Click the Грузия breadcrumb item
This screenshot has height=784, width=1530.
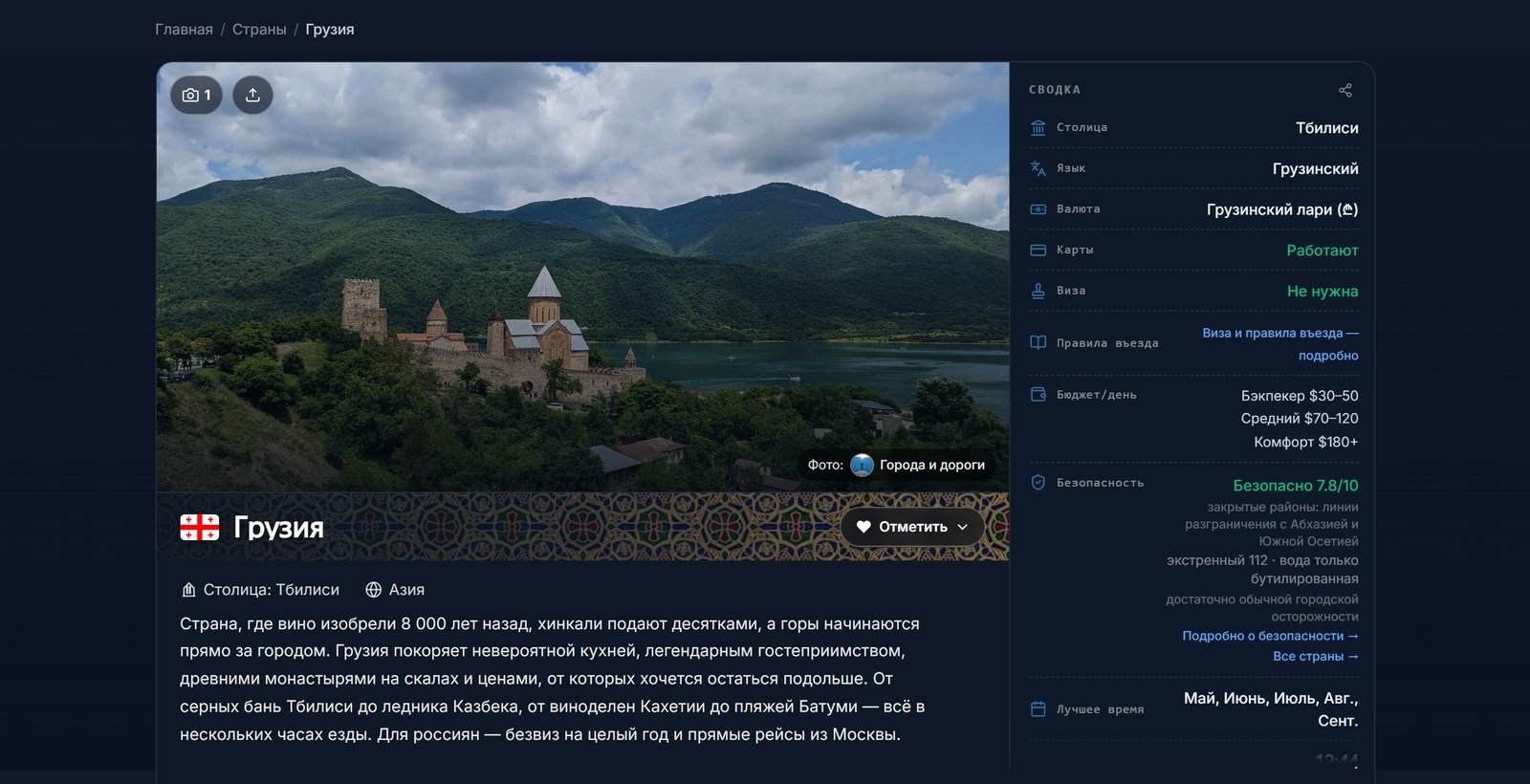pyautogui.click(x=330, y=30)
